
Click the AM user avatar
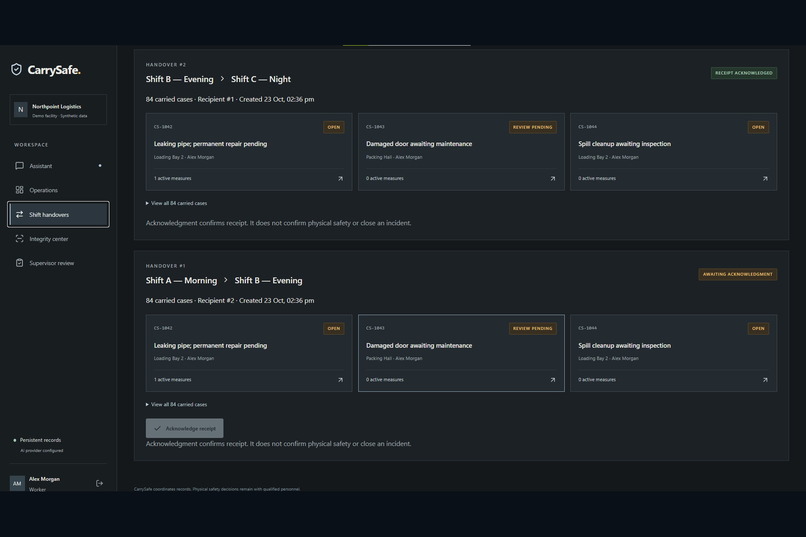click(x=17, y=483)
